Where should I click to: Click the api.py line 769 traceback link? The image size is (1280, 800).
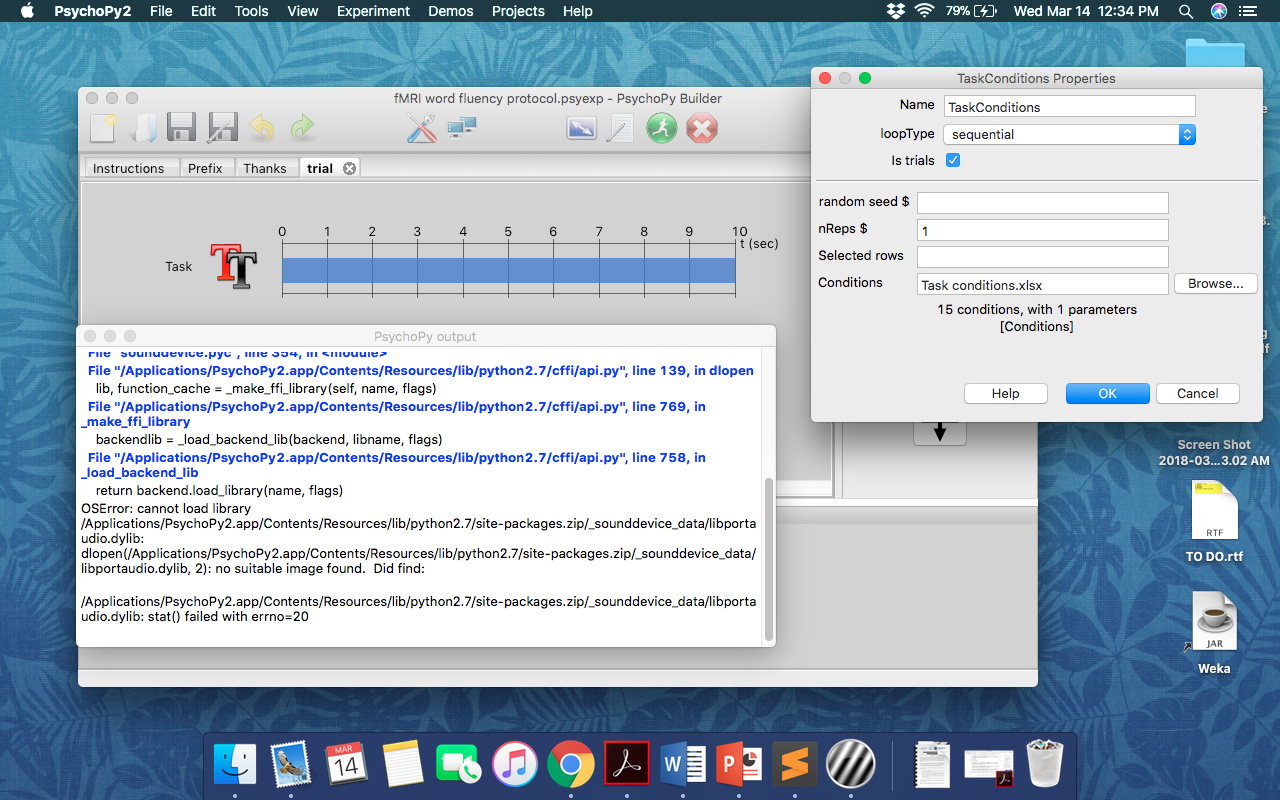coord(393,414)
